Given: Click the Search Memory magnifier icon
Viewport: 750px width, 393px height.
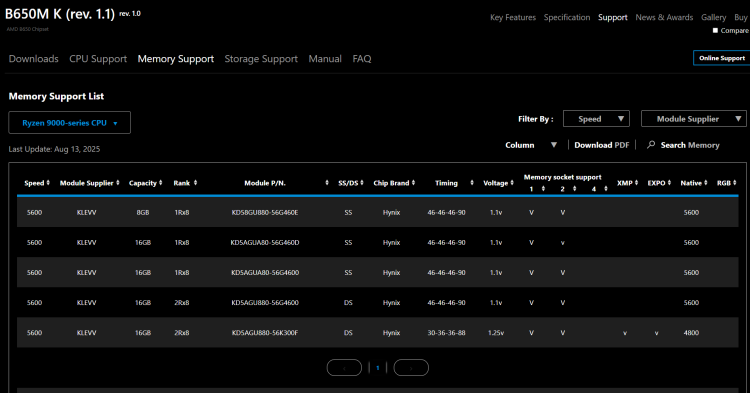Looking at the screenshot, I should tap(651, 144).
